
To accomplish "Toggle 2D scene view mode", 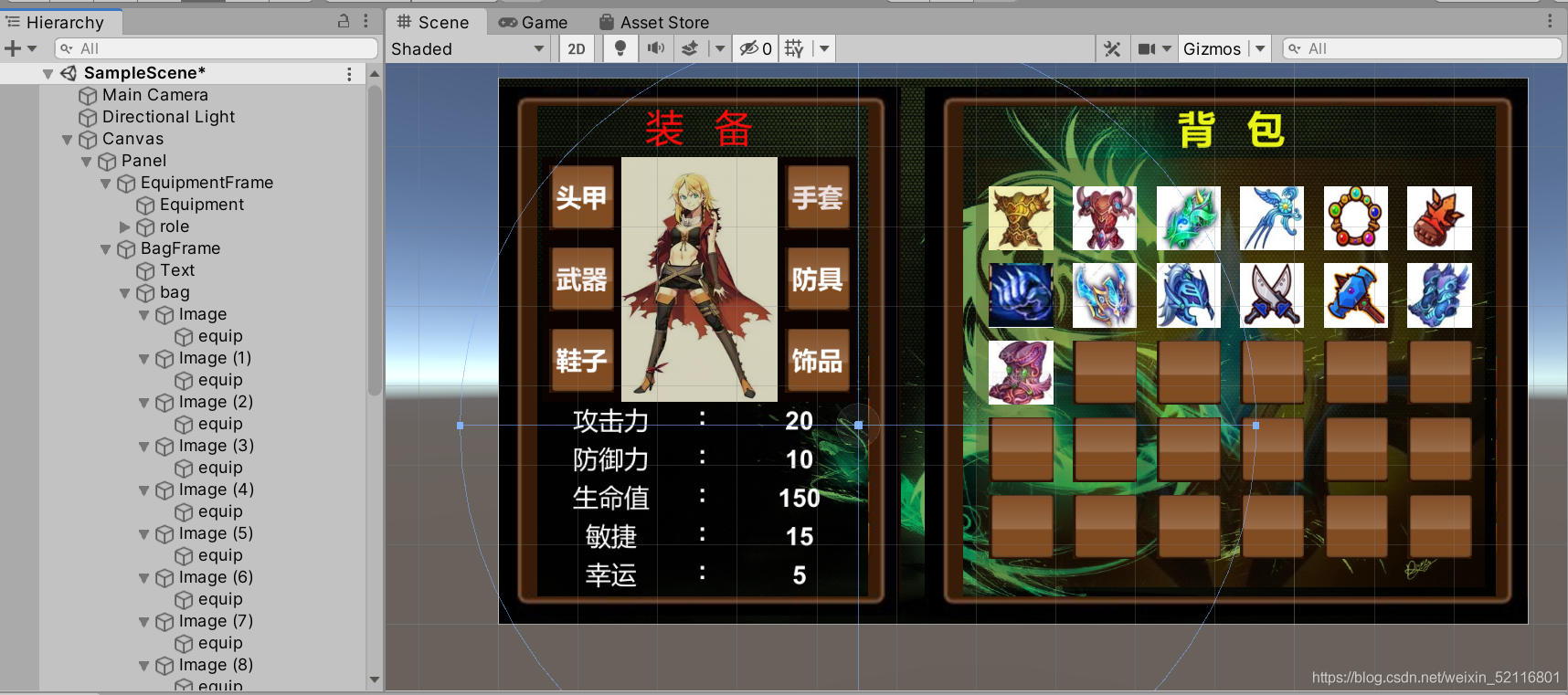I will [577, 48].
